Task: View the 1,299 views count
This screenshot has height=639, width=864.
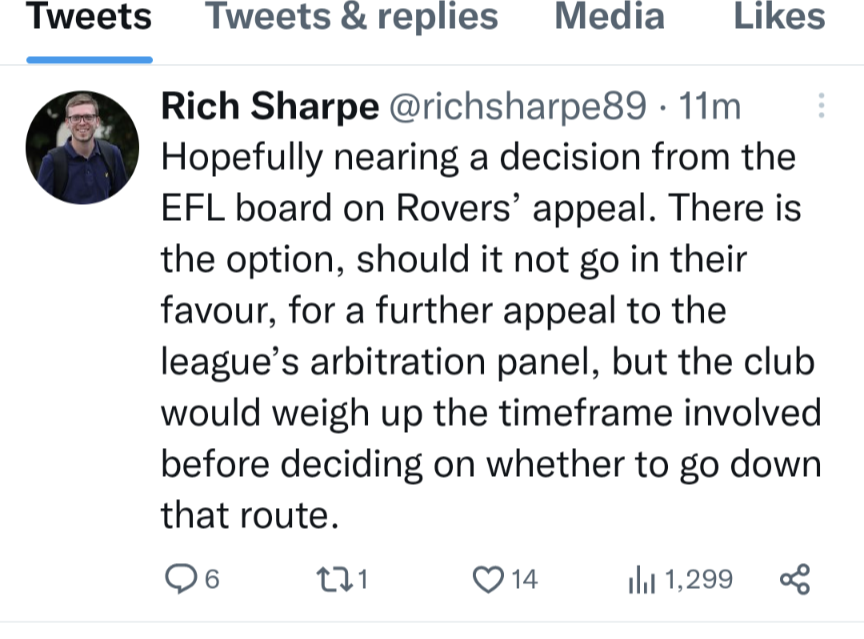Action: (699, 580)
